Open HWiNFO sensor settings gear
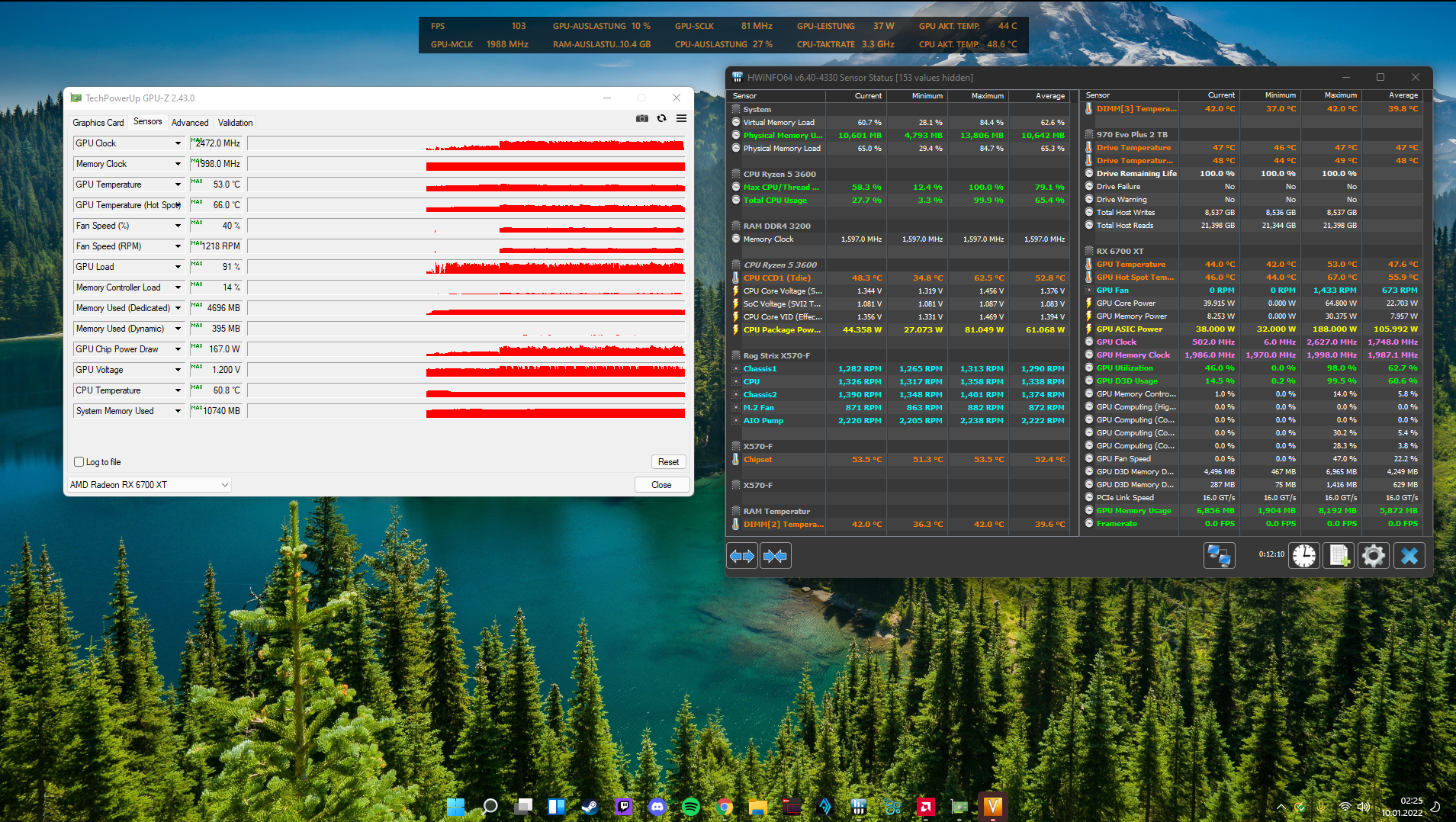The width and height of the screenshot is (1456, 822). point(1374,556)
